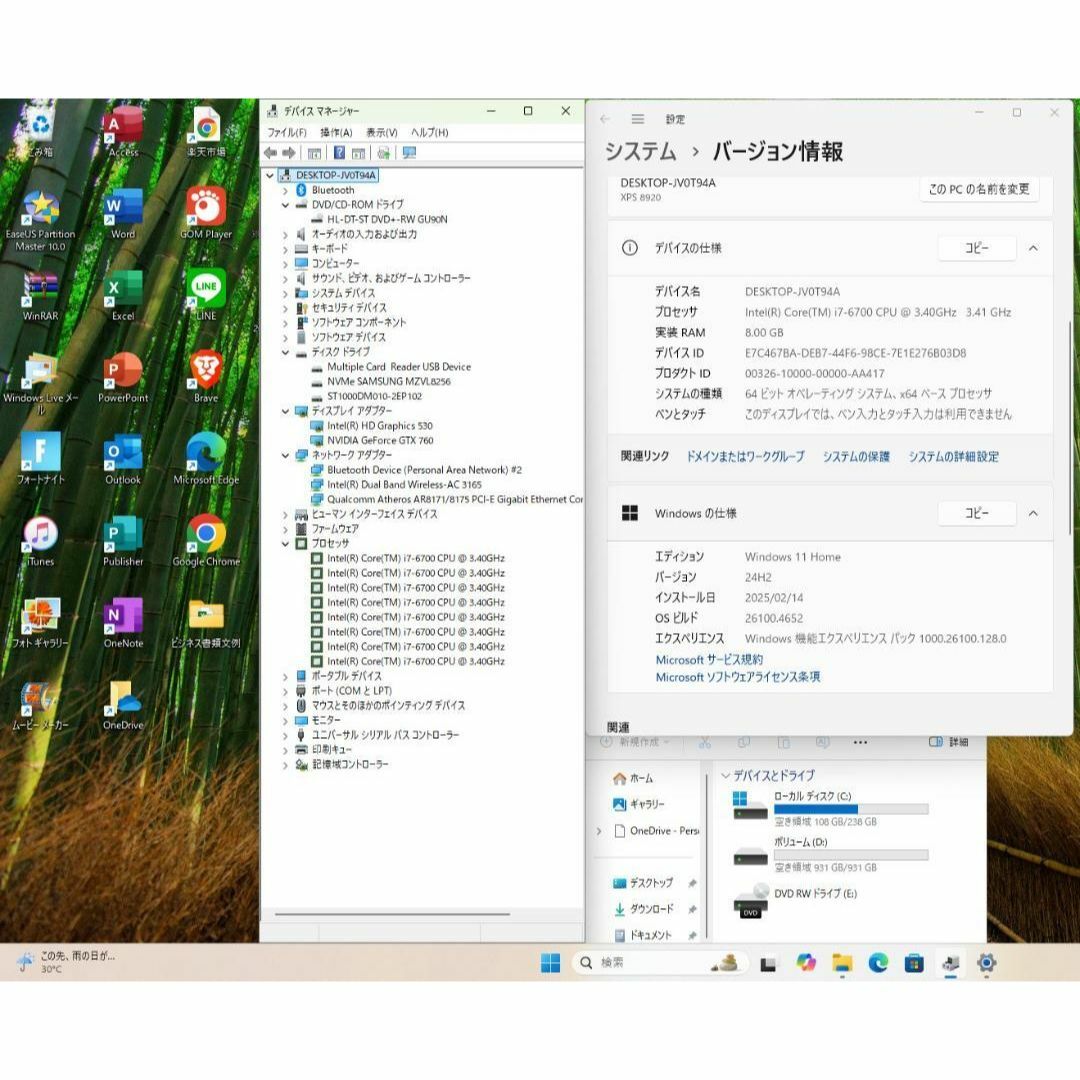This screenshot has width=1080, height=1080.
Task: Open the ファイル(F) menu in Device Manager
Action: (x=287, y=132)
